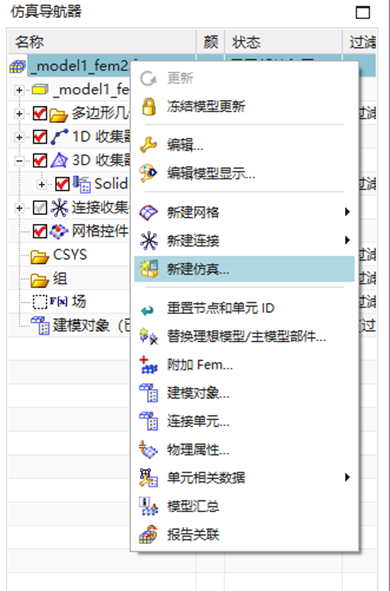
Task: Click the 网格控件 icon in tree
Action: [x=59, y=231]
